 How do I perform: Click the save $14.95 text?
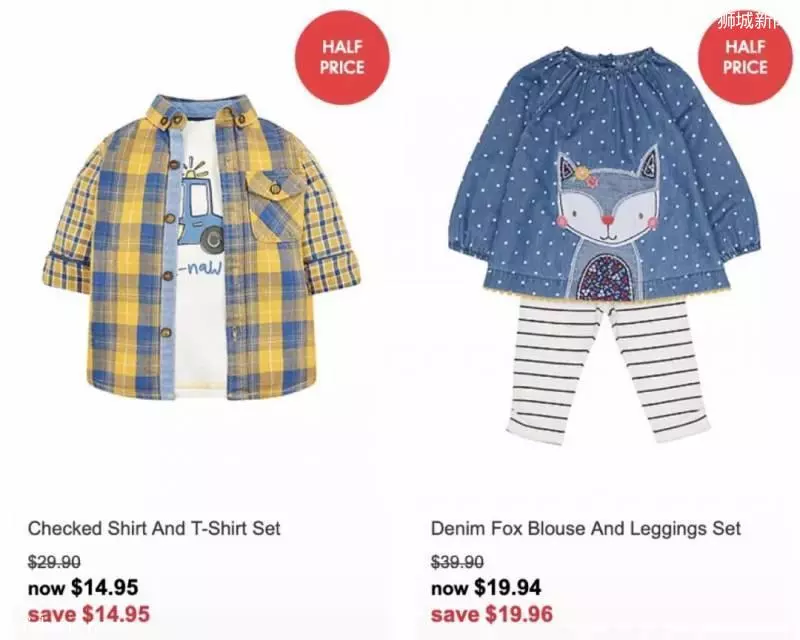[89, 613]
